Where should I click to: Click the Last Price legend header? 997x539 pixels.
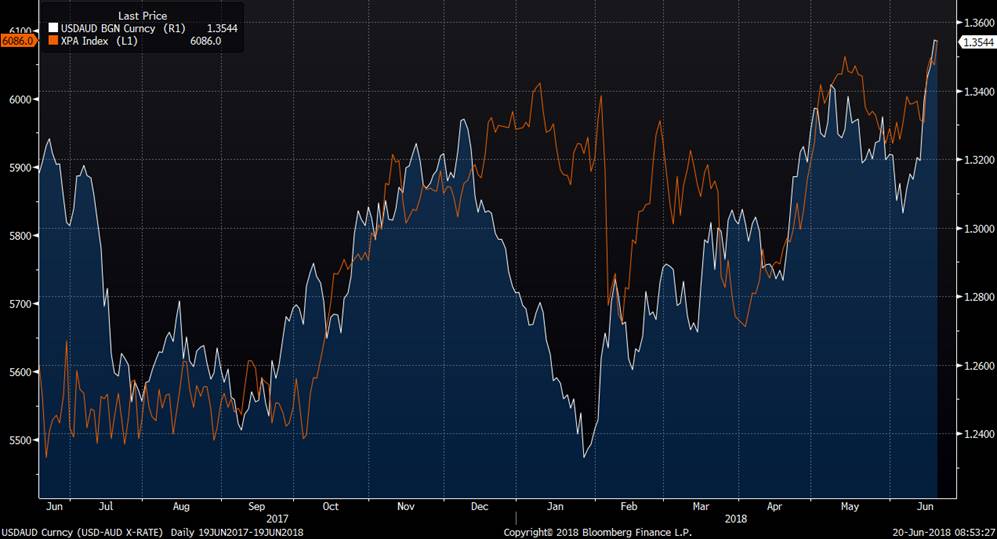142,16
